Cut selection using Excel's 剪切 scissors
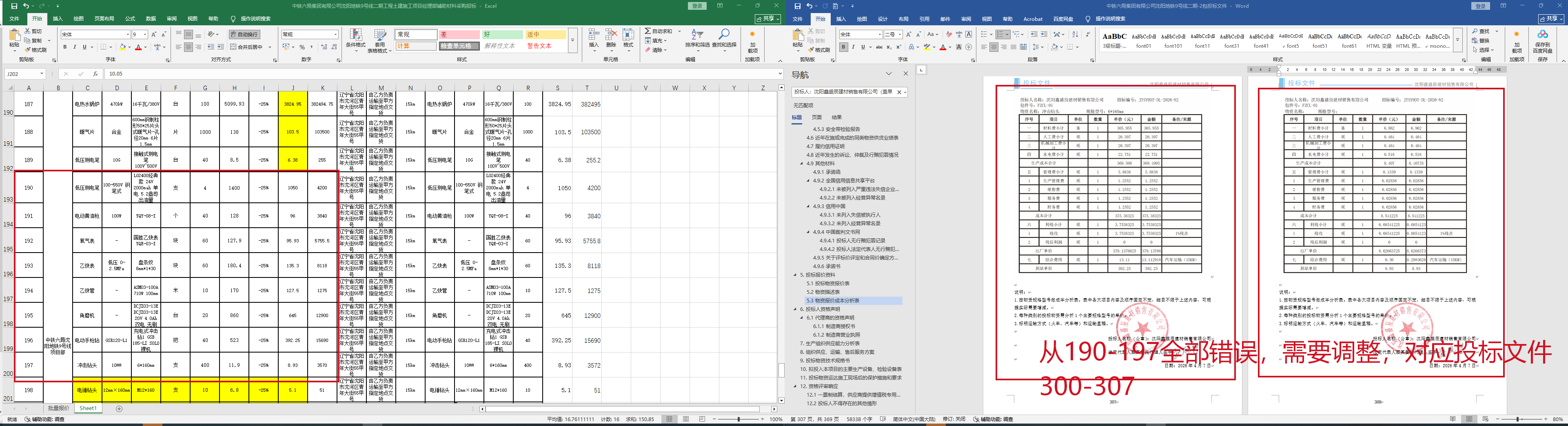Image resolution: width=1568 pixels, height=426 pixels. tap(33, 31)
